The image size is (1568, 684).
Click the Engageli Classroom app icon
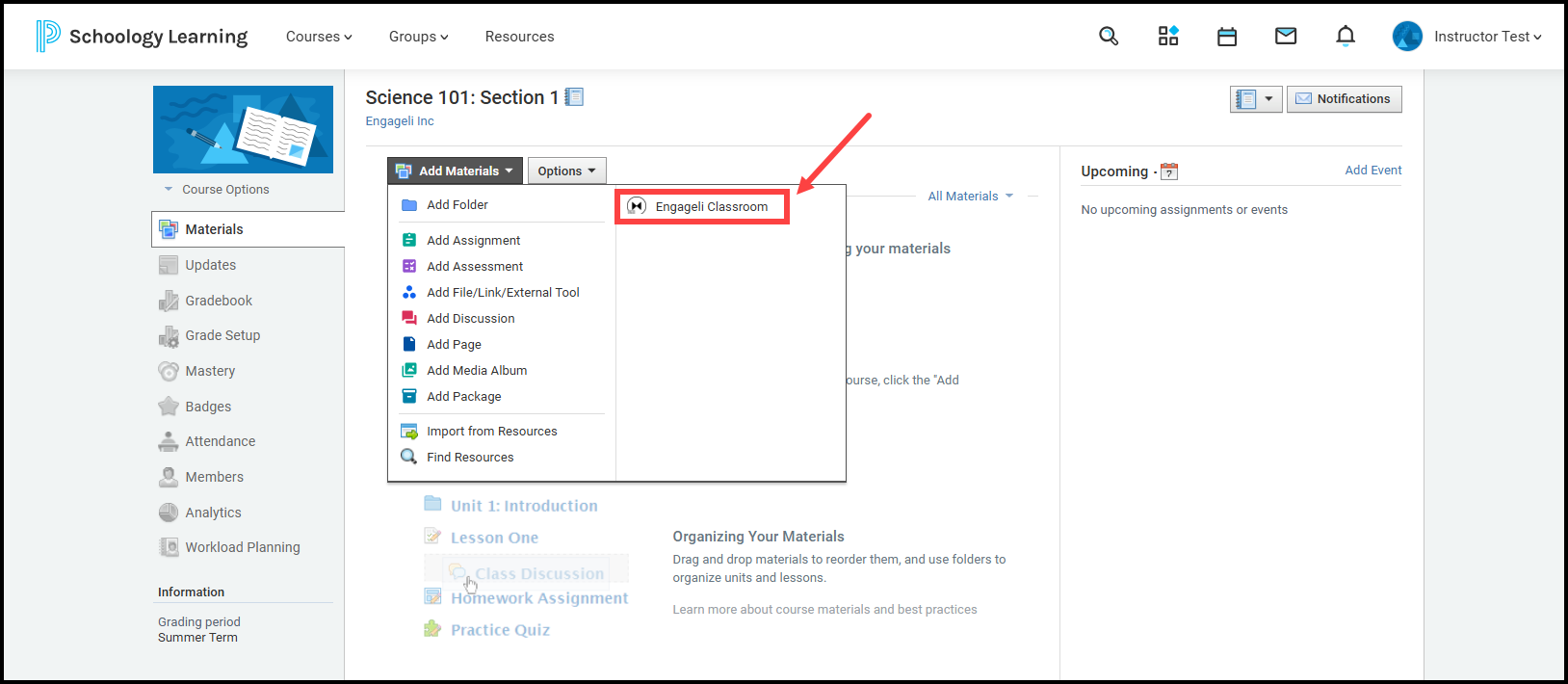pos(637,206)
